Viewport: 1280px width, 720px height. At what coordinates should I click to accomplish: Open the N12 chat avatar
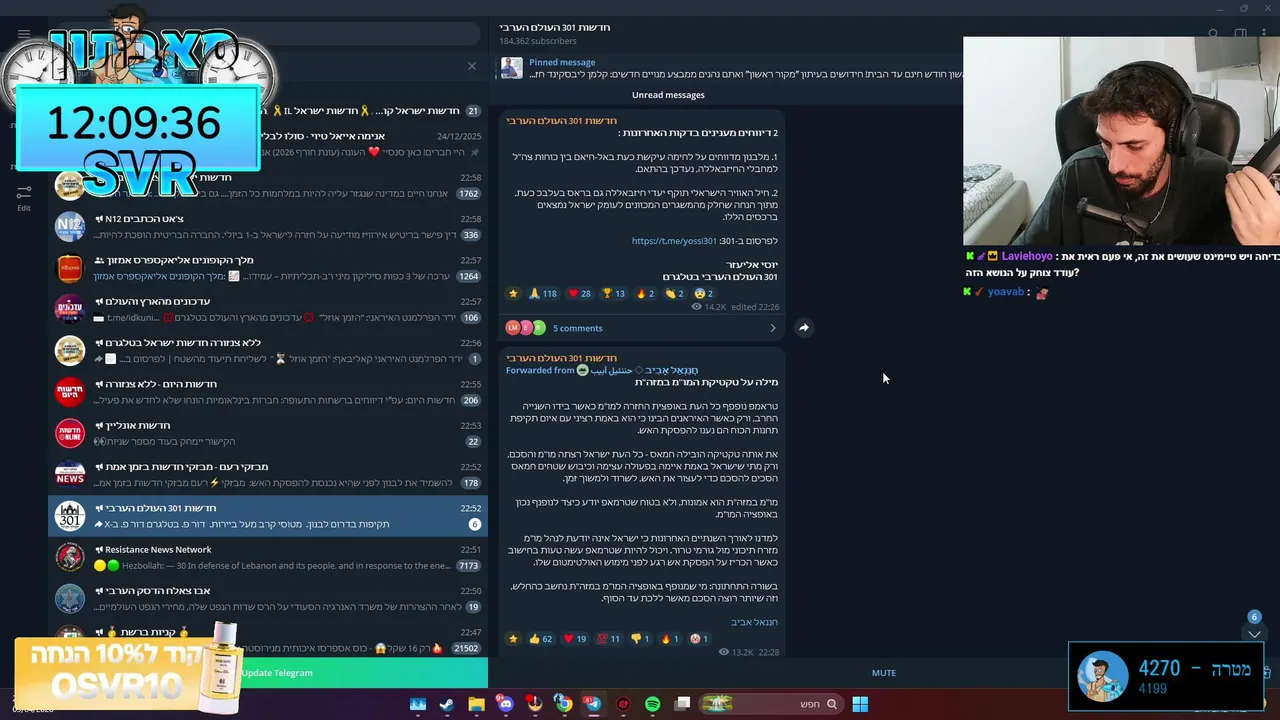(x=70, y=227)
